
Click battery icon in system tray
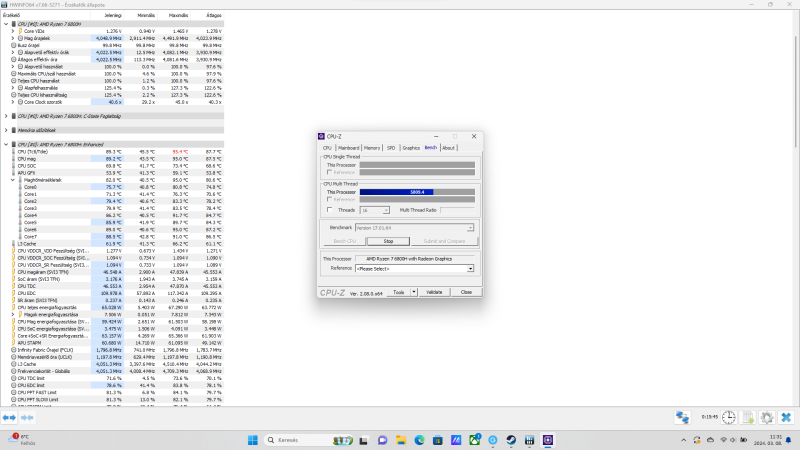tap(743, 440)
